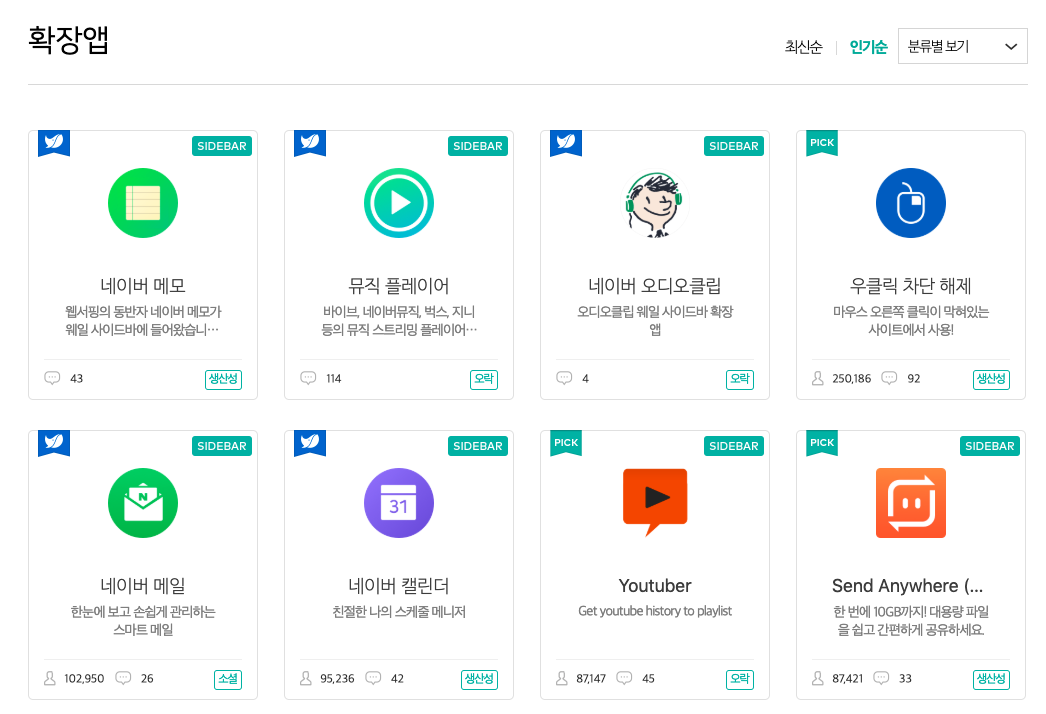
Task: Open the 네이버 메일 title link
Action: coord(143,587)
